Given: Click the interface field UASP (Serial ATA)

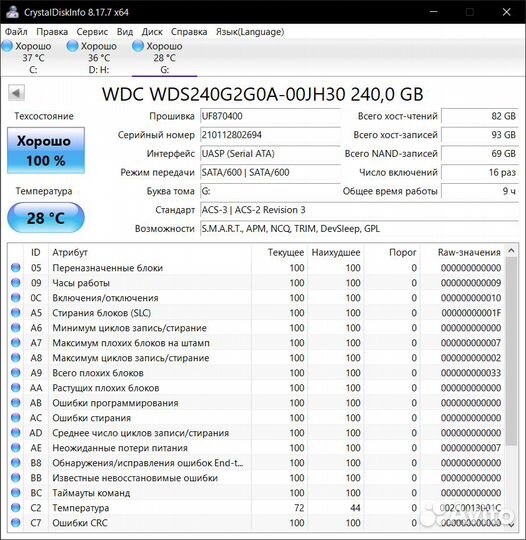Looking at the screenshot, I should click(x=270, y=154).
